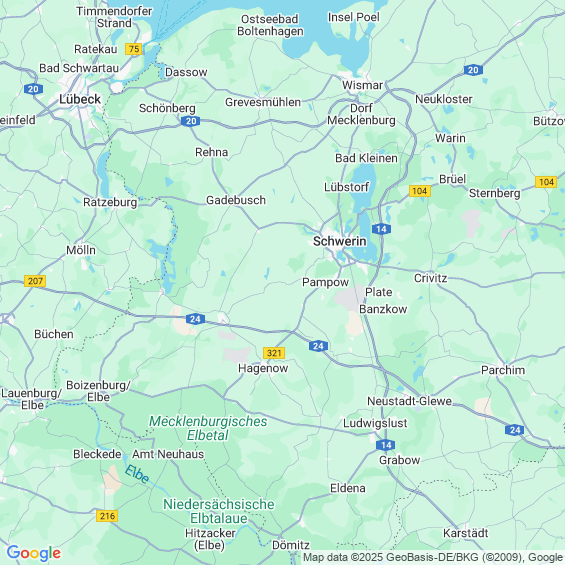The height and width of the screenshot is (565, 565).
Task: Click the A14 shield near Grabow
Action: [386, 445]
